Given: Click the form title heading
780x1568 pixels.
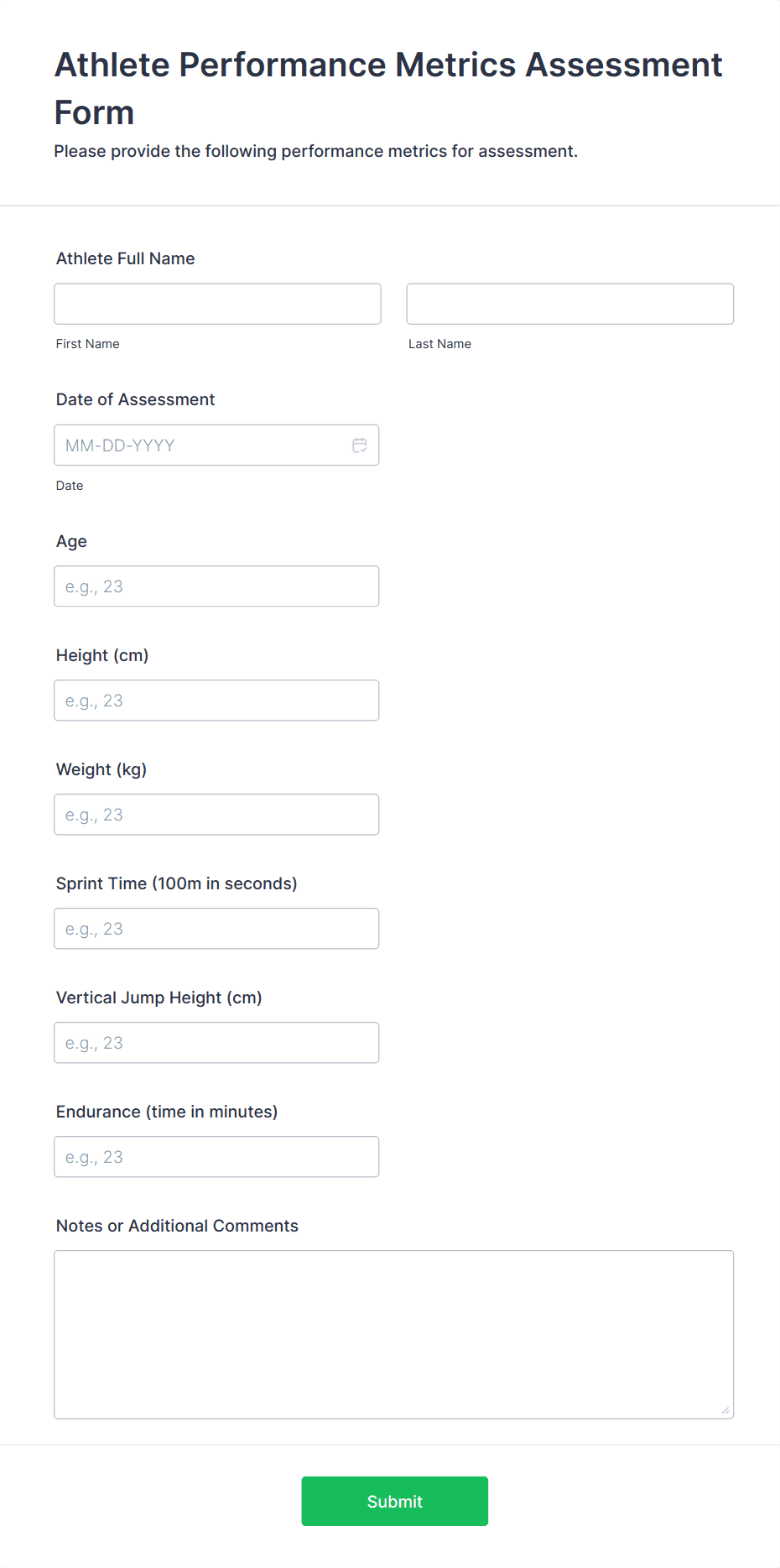Looking at the screenshot, I should pos(388,88).
